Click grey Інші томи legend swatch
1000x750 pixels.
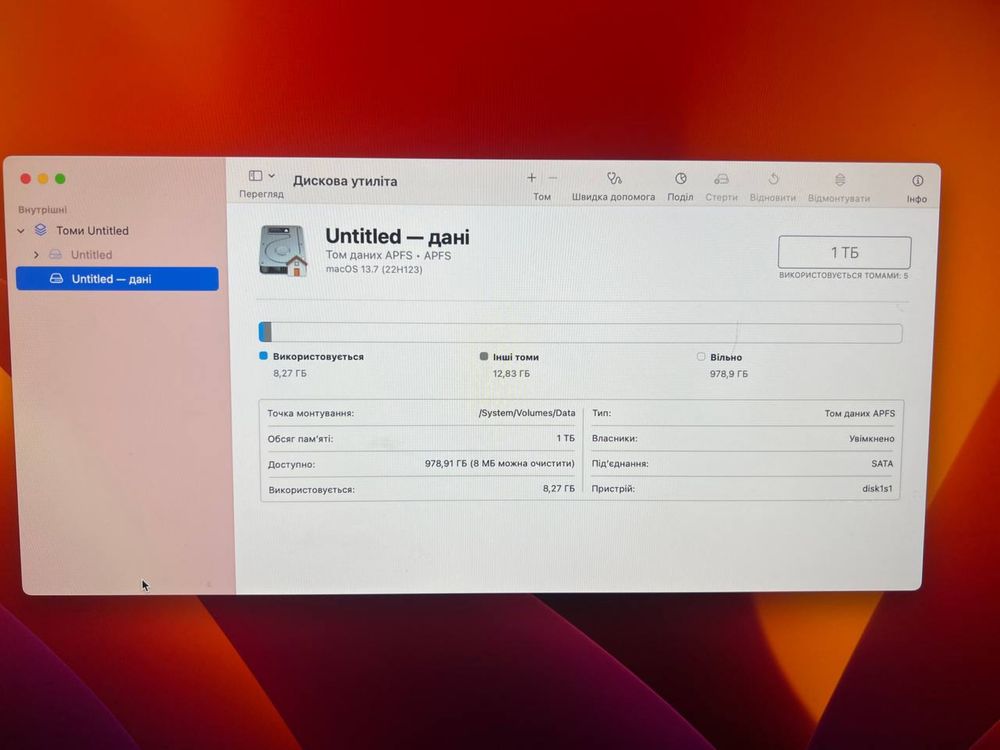(x=483, y=357)
